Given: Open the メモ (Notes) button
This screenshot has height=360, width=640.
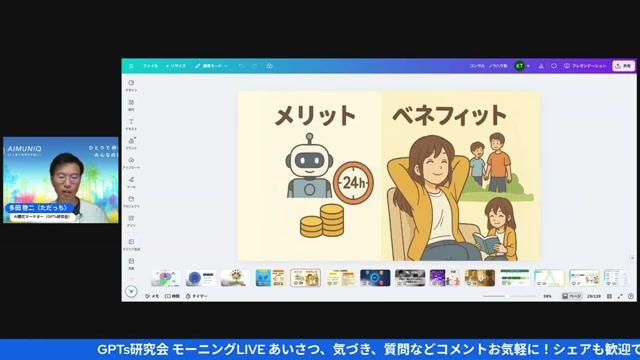Looking at the screenshot, I should (x=152, y=296).
